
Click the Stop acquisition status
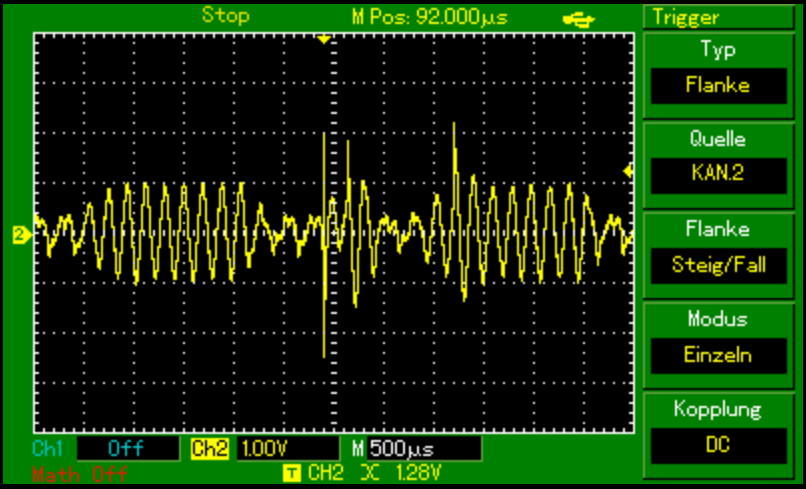[x=225, y=16]
